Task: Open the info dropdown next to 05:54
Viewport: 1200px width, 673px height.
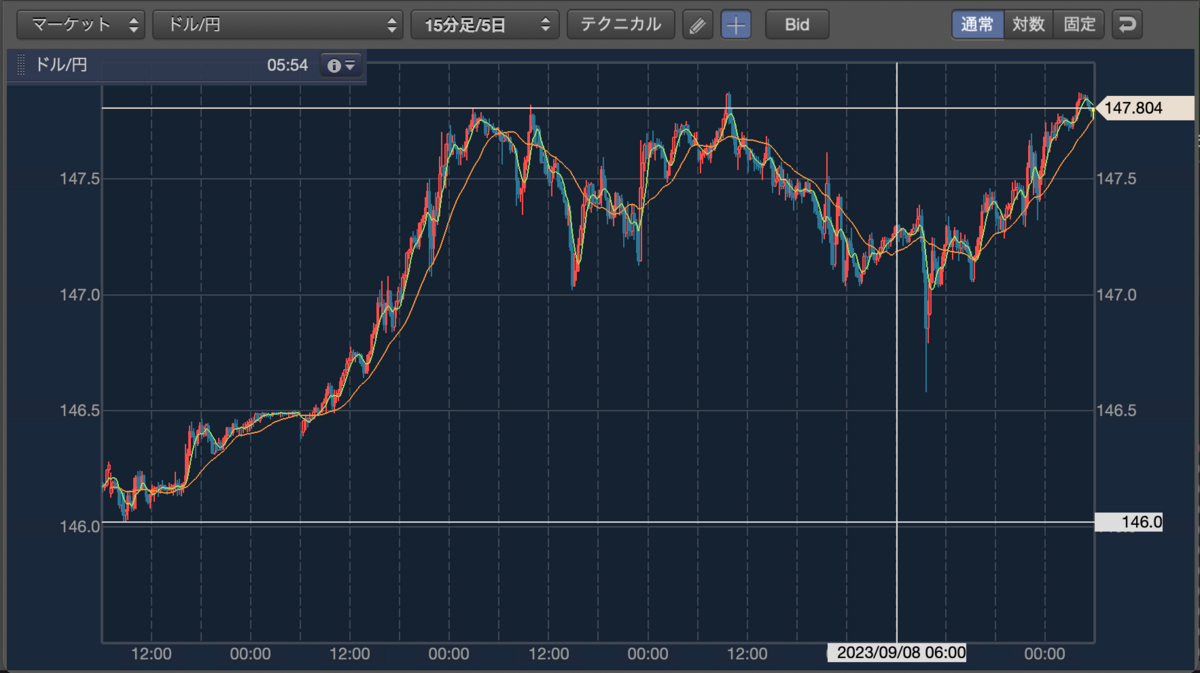Action: tap(341, 66)
